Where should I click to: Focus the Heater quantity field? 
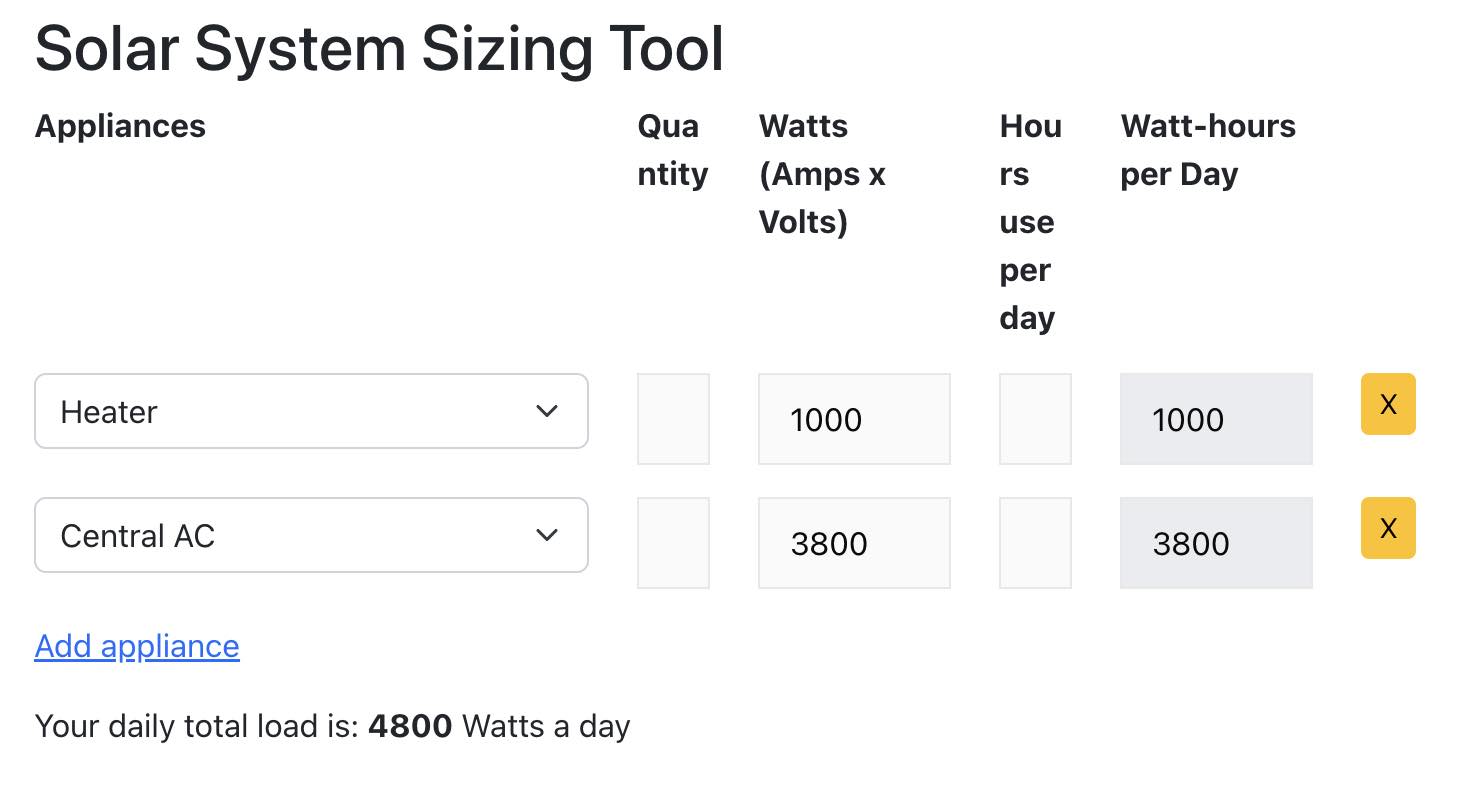[673, 419]
